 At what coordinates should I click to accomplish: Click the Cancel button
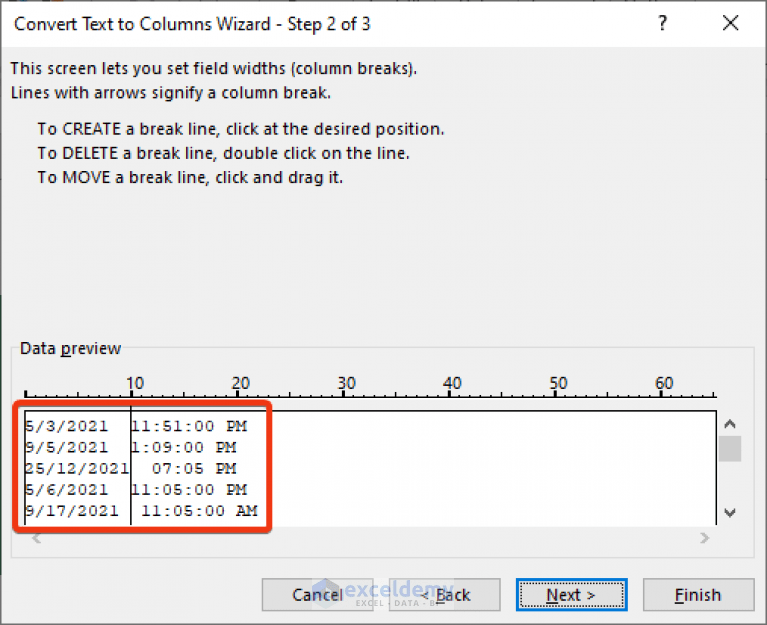click(x=317, y=595)
